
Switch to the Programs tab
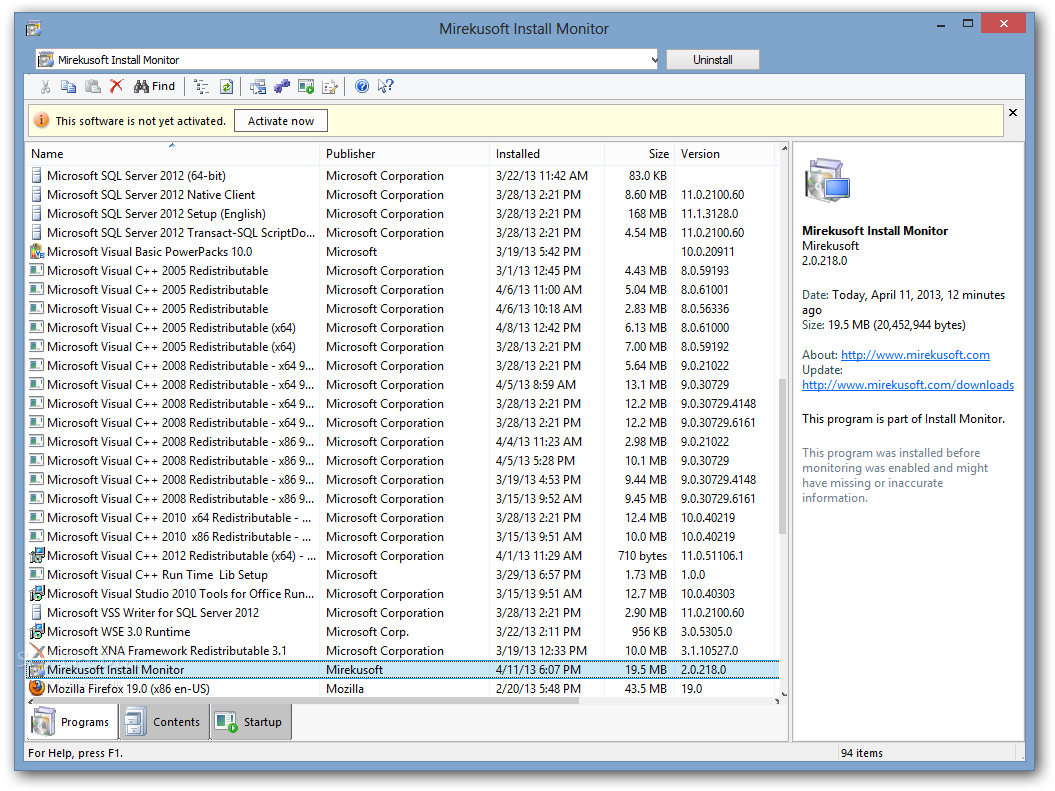pyautogui.click(x=73, y=722)
